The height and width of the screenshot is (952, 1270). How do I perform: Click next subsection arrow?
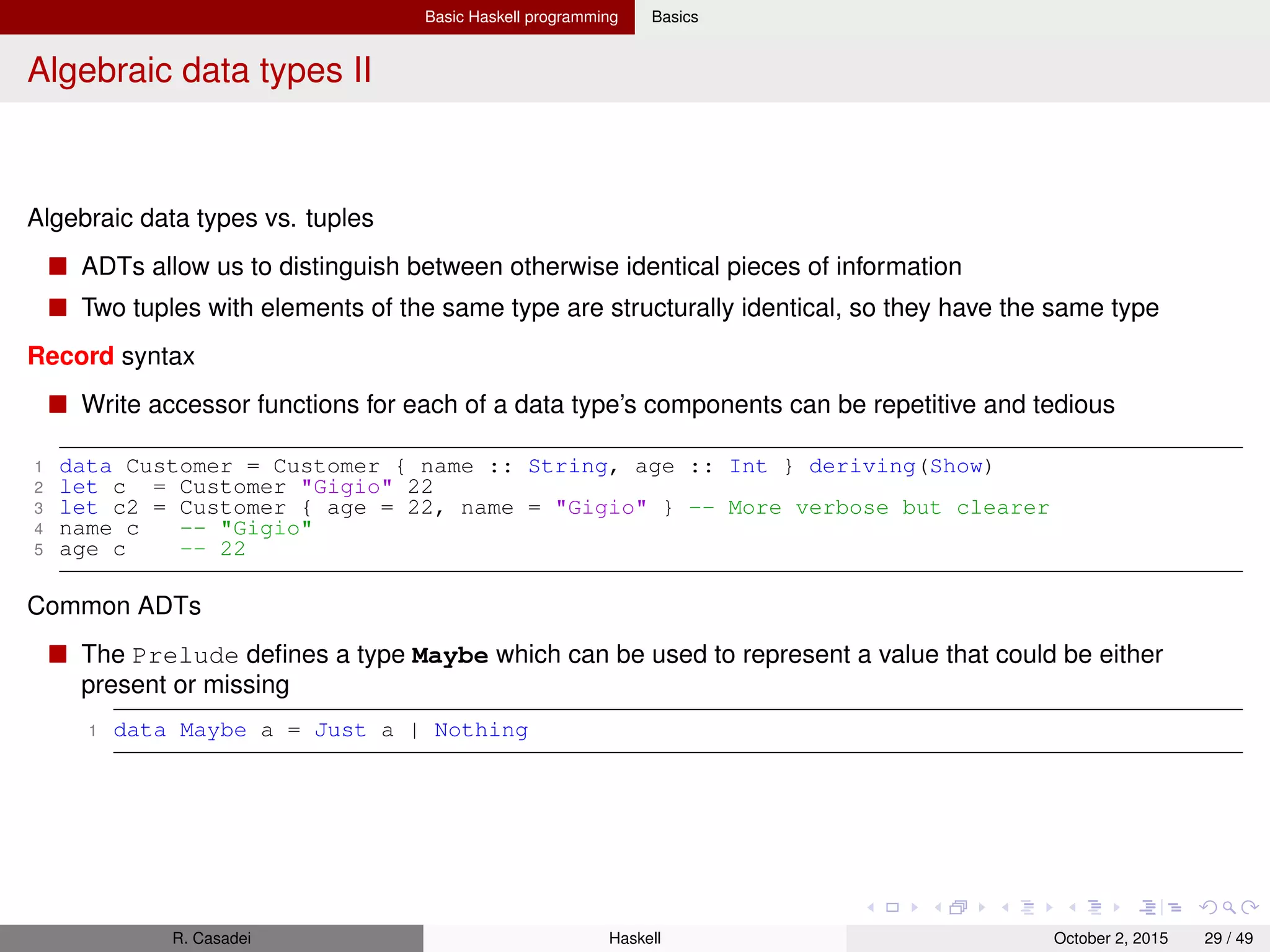[1049, 907]
